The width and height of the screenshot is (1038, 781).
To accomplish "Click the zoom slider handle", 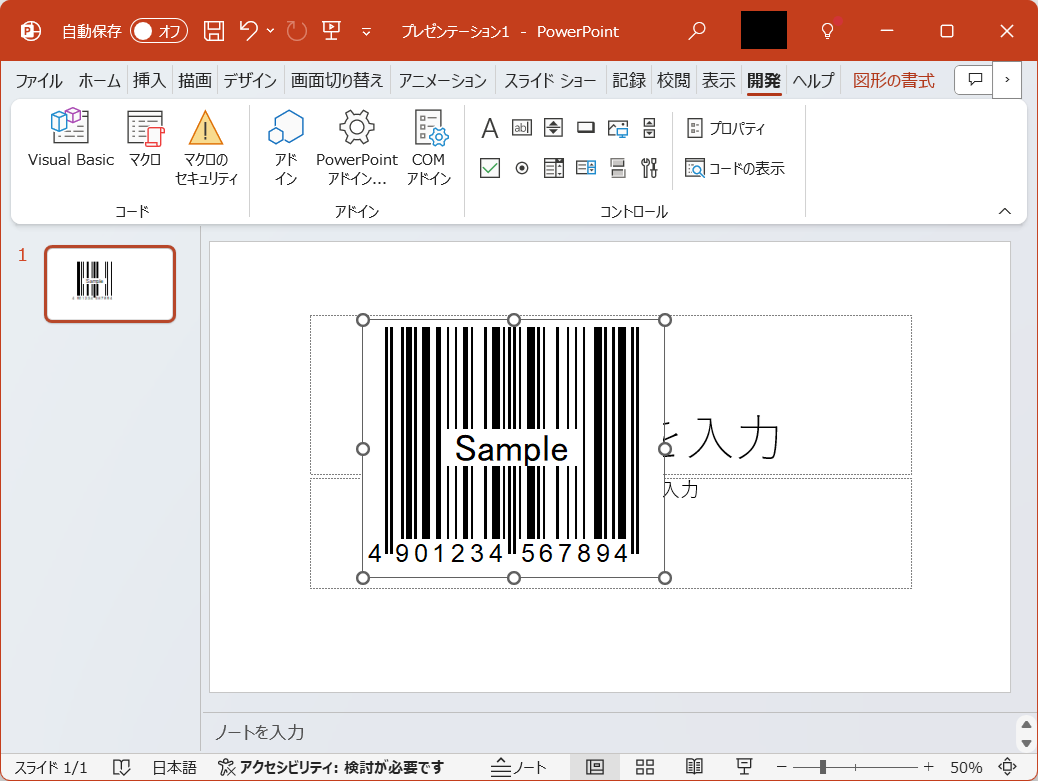I will (x=822, y=767).
